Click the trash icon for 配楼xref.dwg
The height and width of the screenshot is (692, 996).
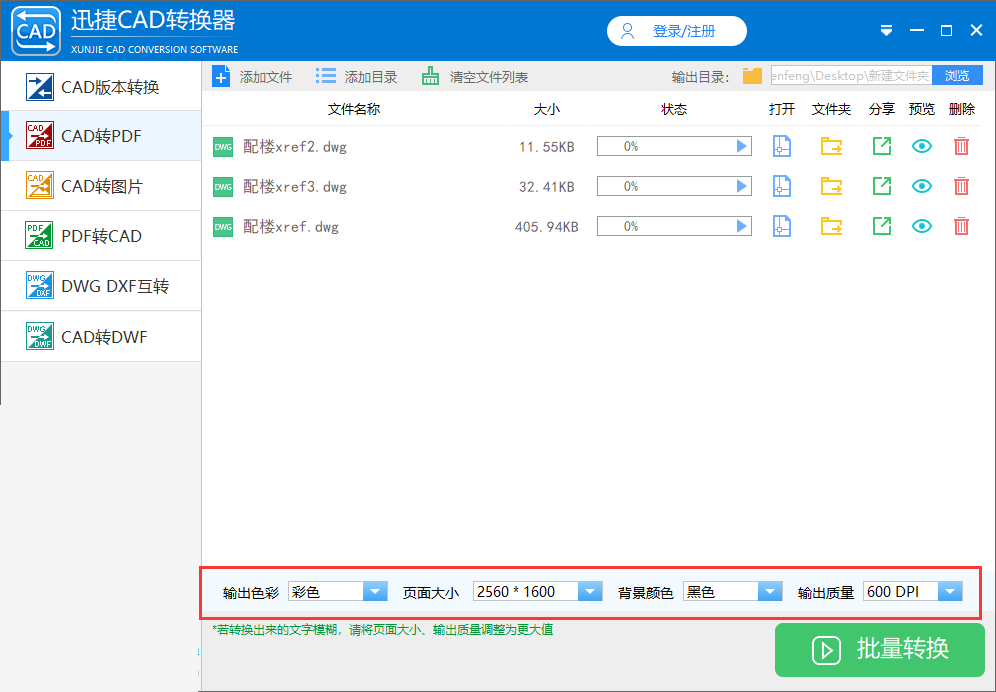[x=961, y=226]
